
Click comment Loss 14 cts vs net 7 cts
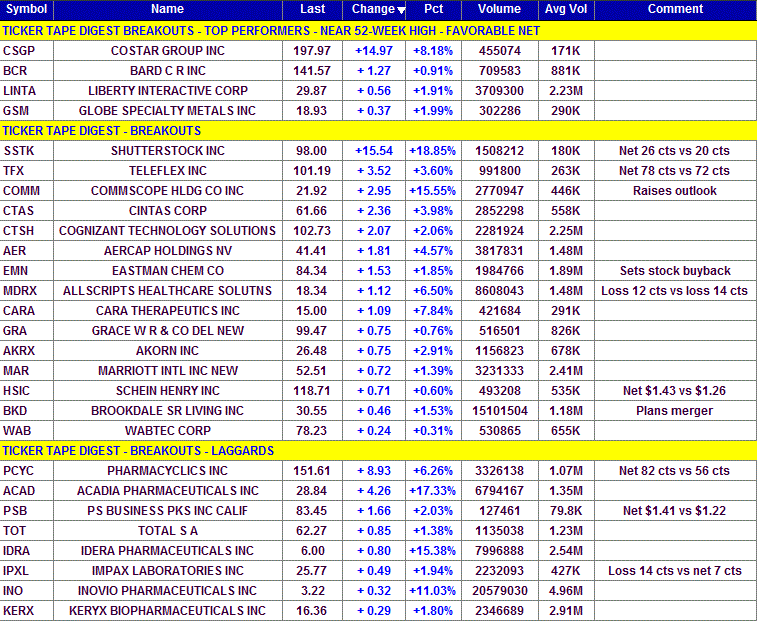pyautogui.click(x=674, y=571)
